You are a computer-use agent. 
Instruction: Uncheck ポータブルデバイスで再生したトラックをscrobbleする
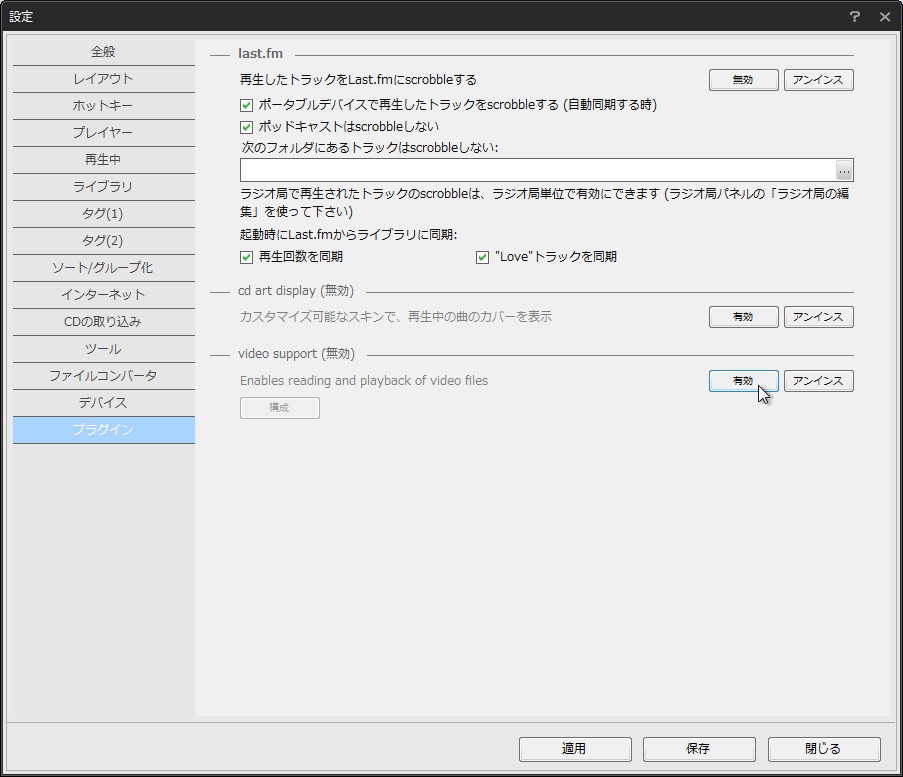(x=246, y=104)
